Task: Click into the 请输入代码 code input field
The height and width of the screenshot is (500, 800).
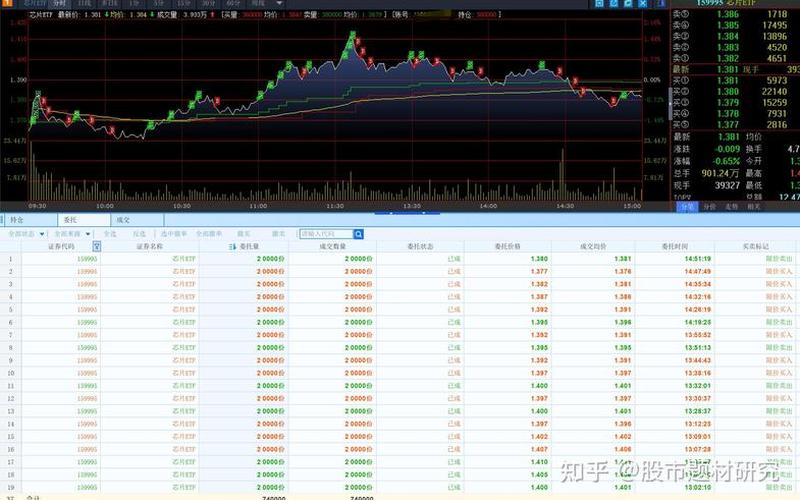Action: tap(325, 233)
